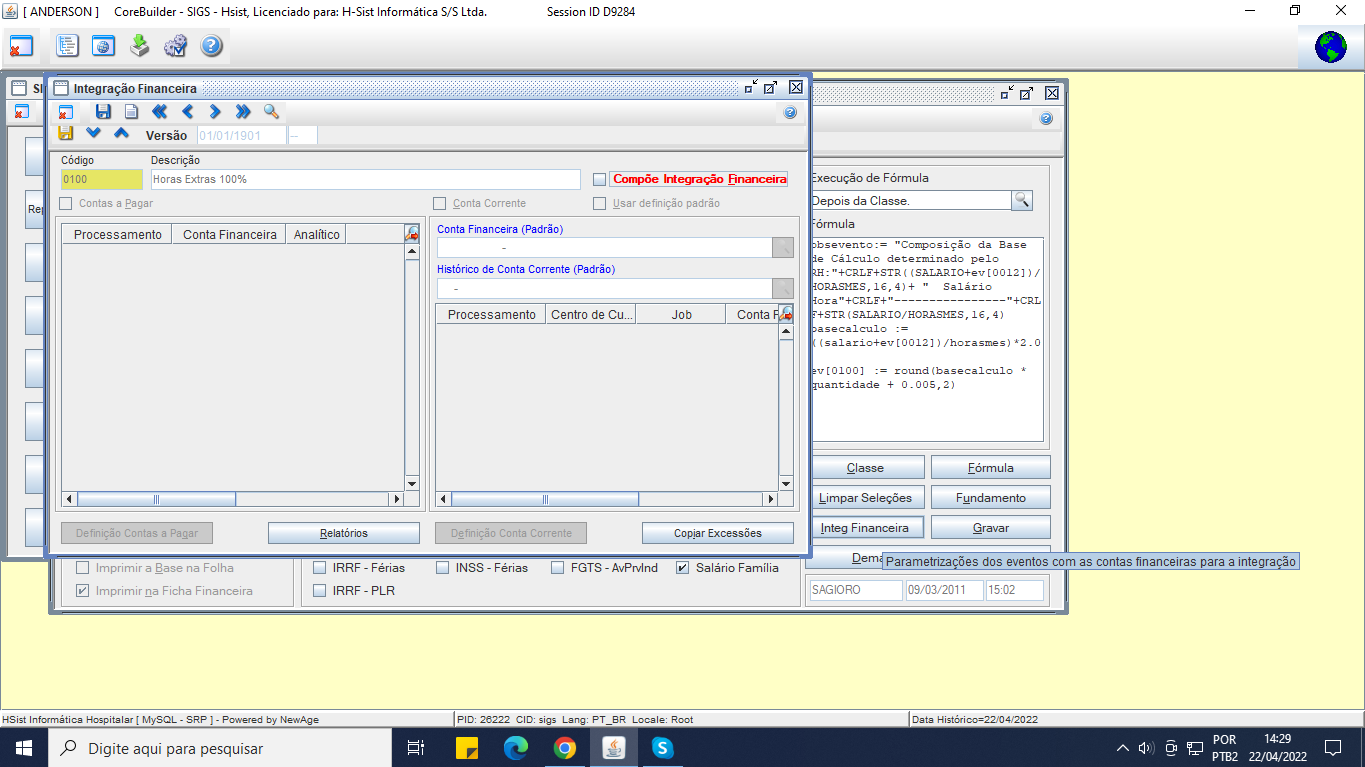Toggle Usar definição padrão checkbox
1365x767 pixels.
(599, 203)
